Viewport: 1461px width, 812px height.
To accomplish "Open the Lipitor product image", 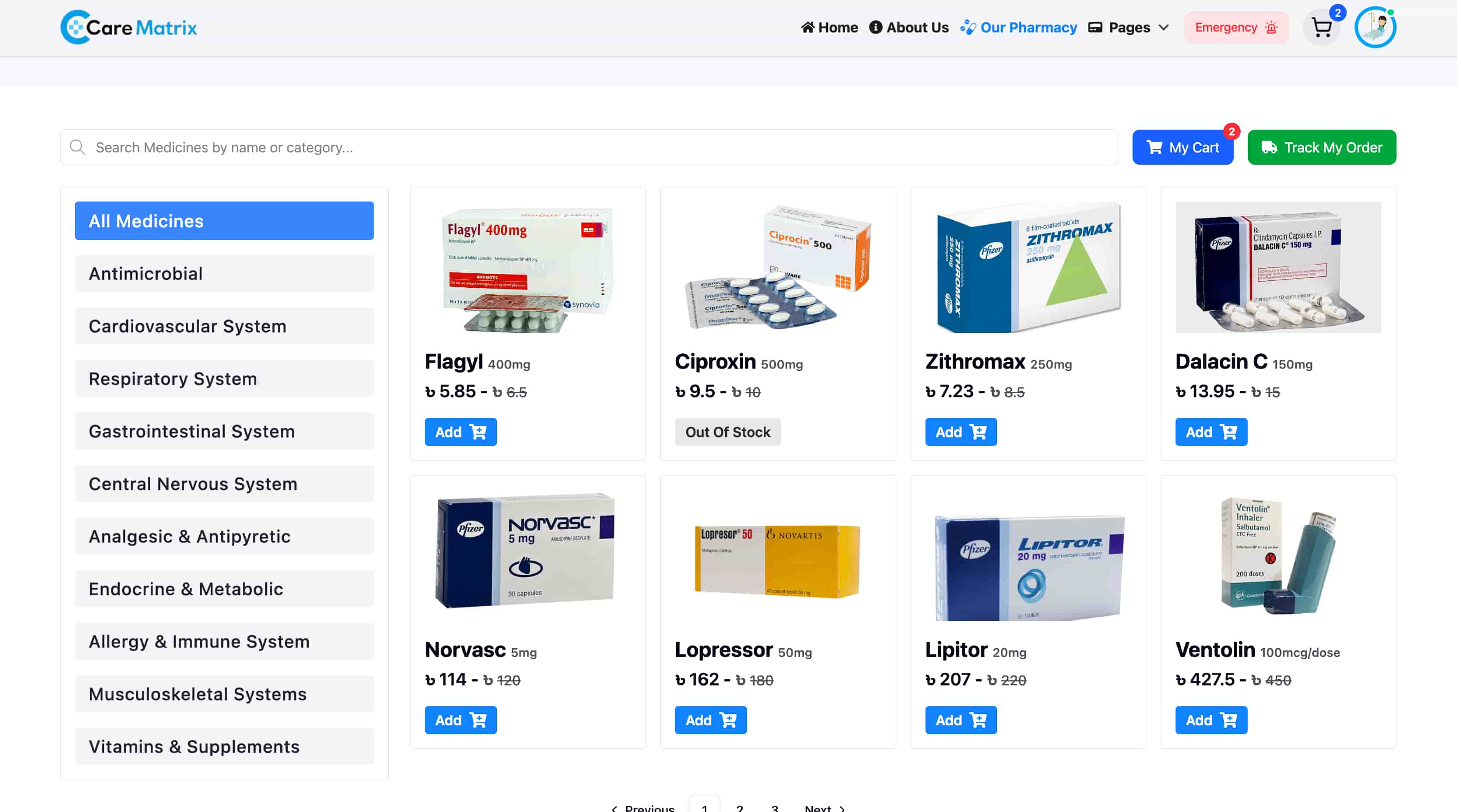I will coord(1030,556).
